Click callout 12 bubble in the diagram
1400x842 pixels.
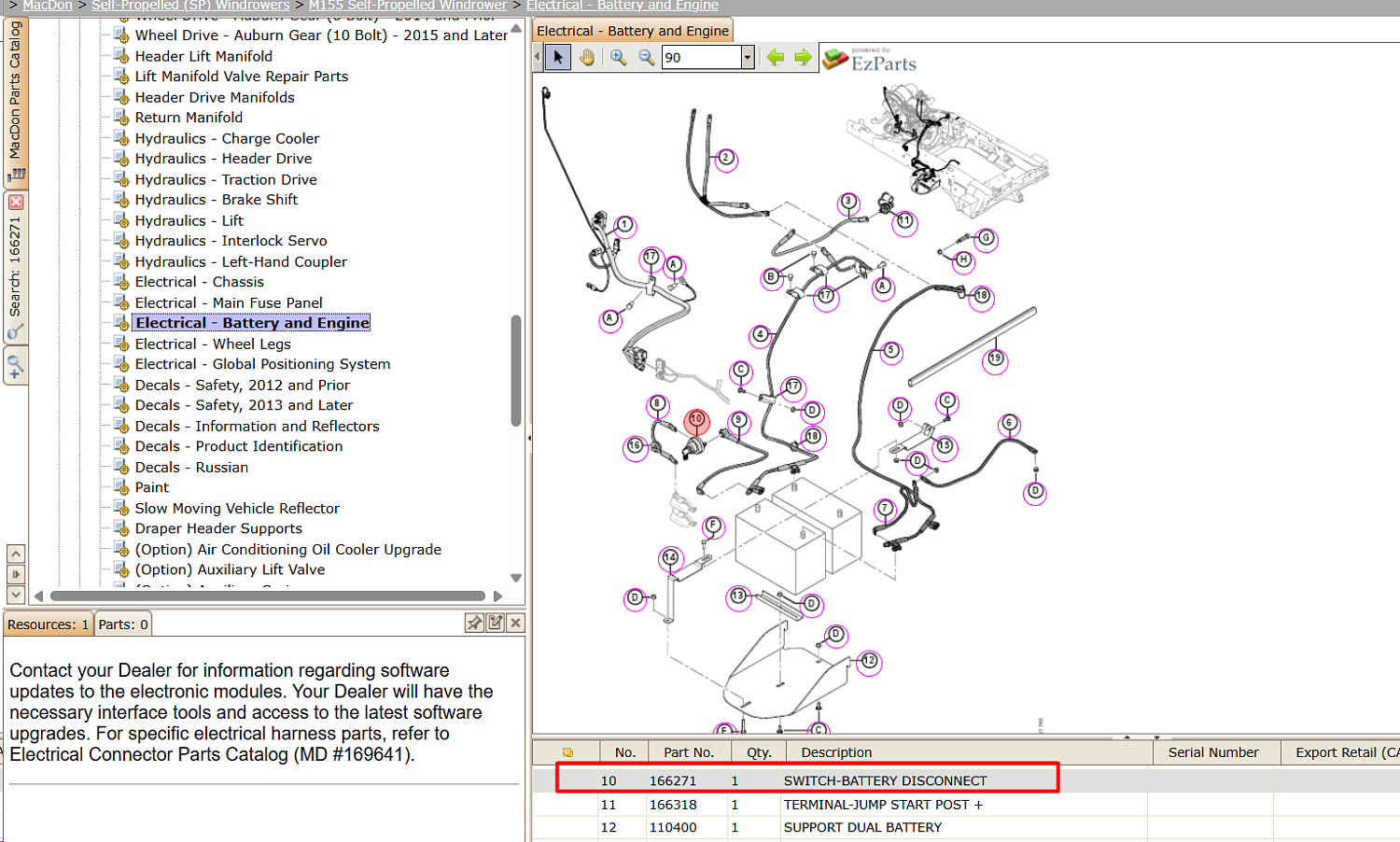tap(870, 661)
